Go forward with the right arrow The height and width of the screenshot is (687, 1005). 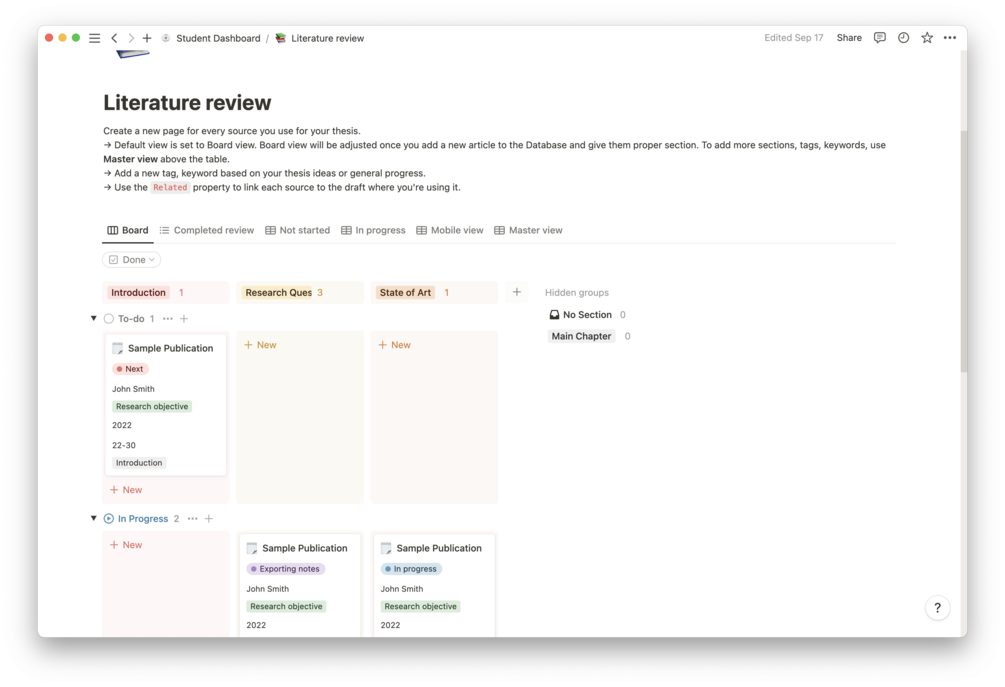click(x=131, y=38)
